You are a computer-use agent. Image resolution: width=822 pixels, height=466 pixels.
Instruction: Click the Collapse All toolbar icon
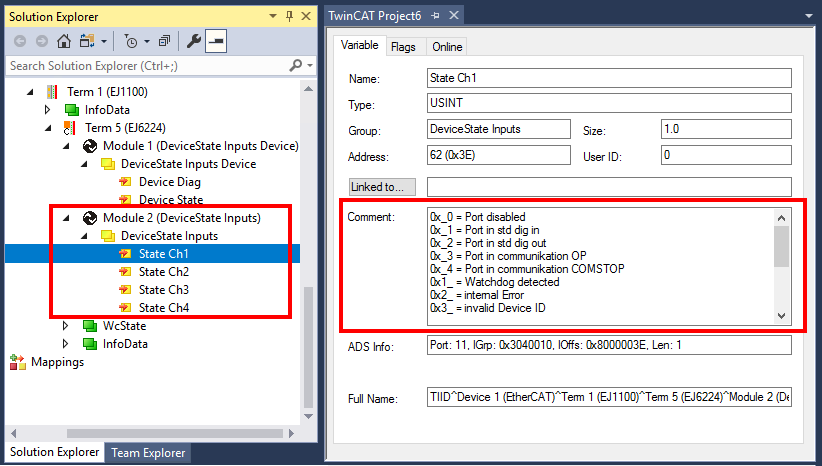[x=165, y=41]
